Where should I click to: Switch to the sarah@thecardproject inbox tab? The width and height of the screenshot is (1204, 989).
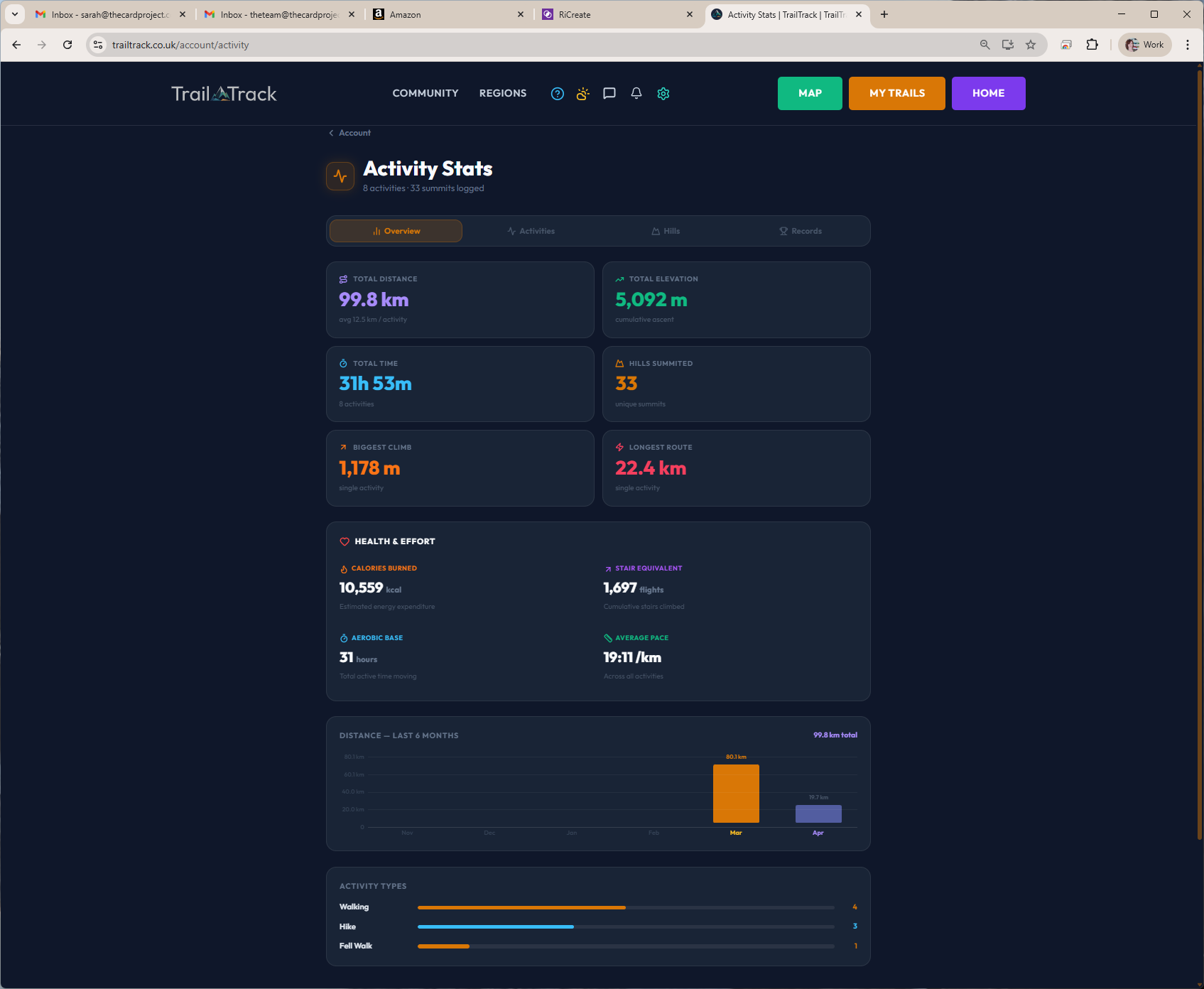point(110,14)
